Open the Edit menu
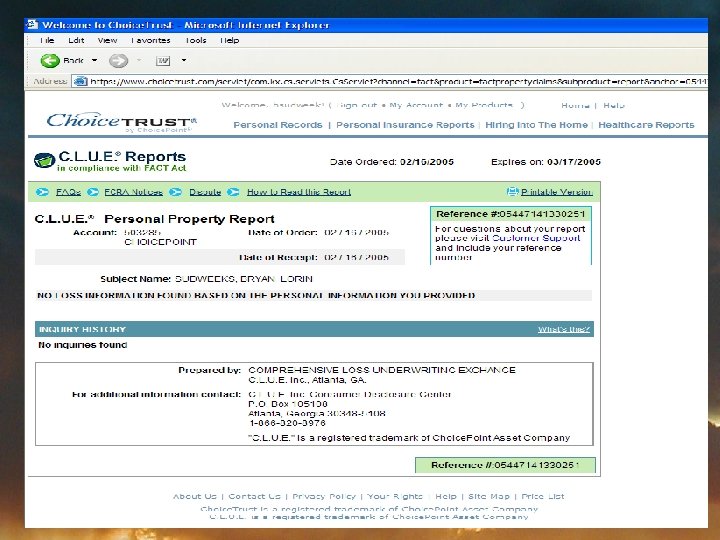 click(76, 40)
